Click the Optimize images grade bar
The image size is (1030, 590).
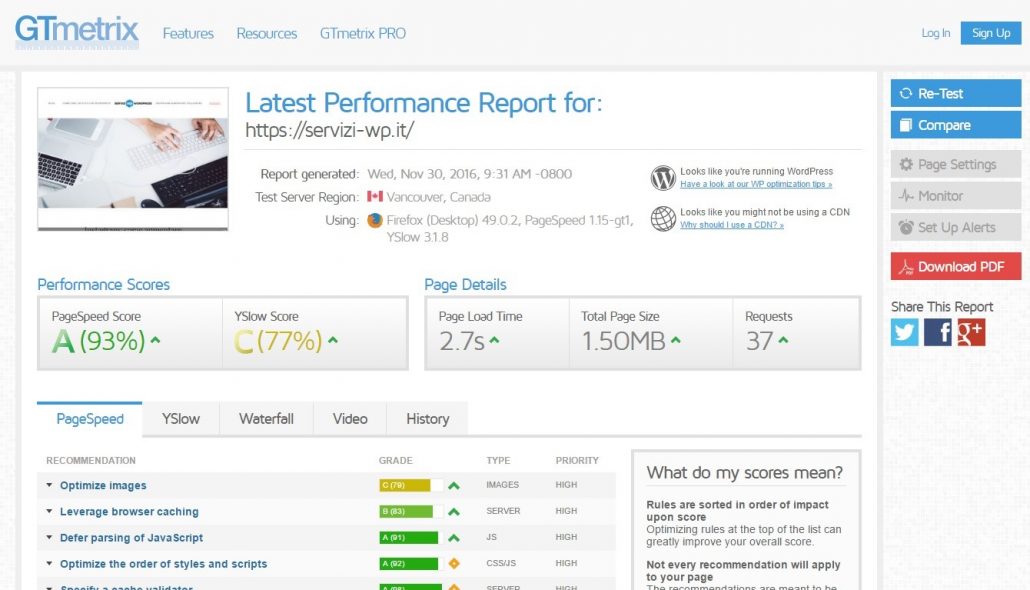(x=411, y=486)
